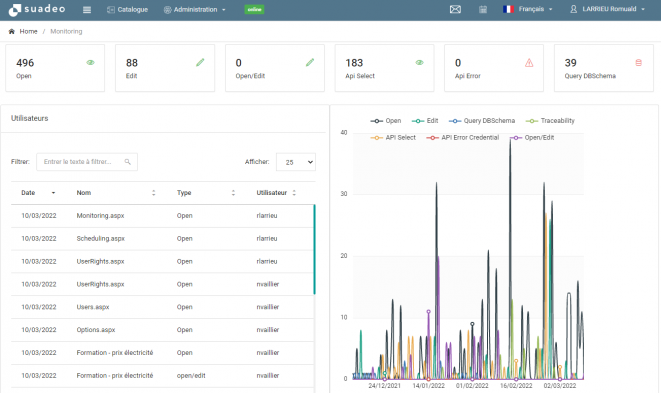Toggle the hamburger sidebar menu
The height and width of the screenshot is (393, 661).
point(87,10)
